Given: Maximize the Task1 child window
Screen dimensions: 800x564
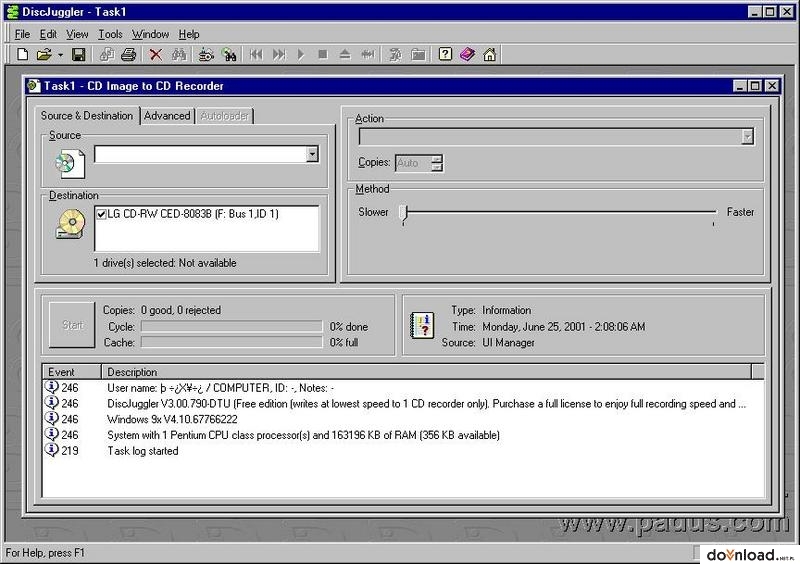Looking at the screenshot, I should click(756, 86).
